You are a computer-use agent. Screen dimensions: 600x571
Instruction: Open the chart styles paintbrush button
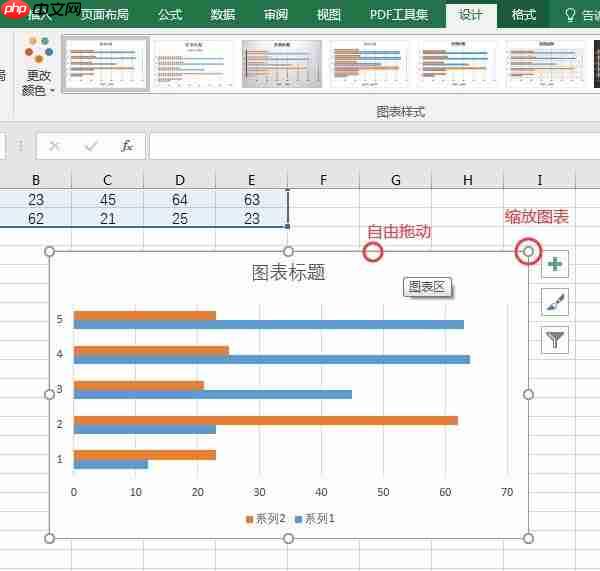point(555,302)
